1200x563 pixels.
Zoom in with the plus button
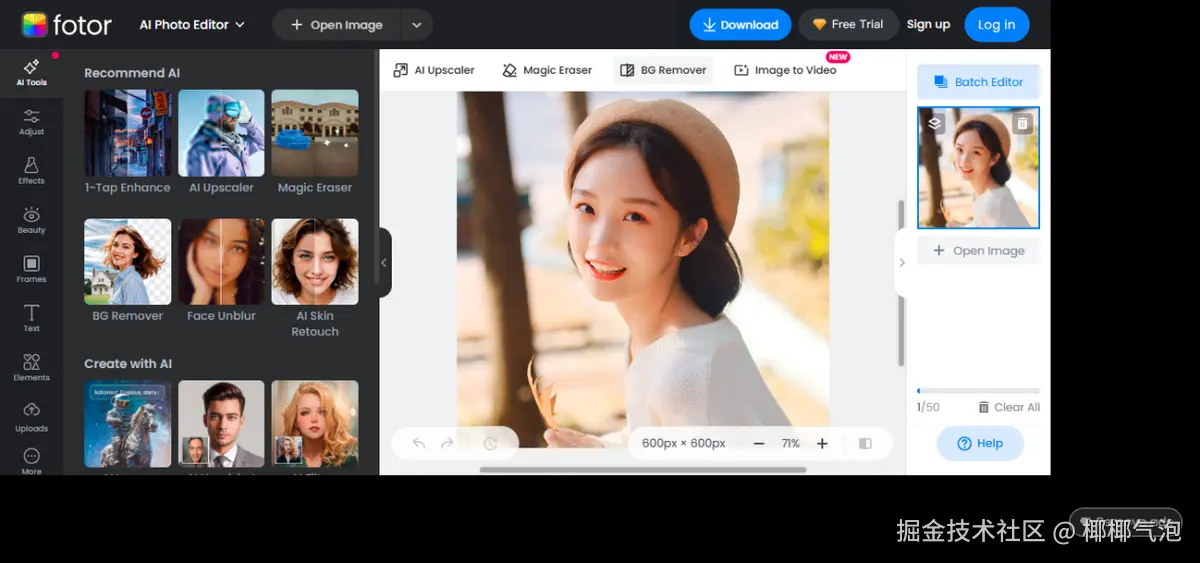coord(822,443)
